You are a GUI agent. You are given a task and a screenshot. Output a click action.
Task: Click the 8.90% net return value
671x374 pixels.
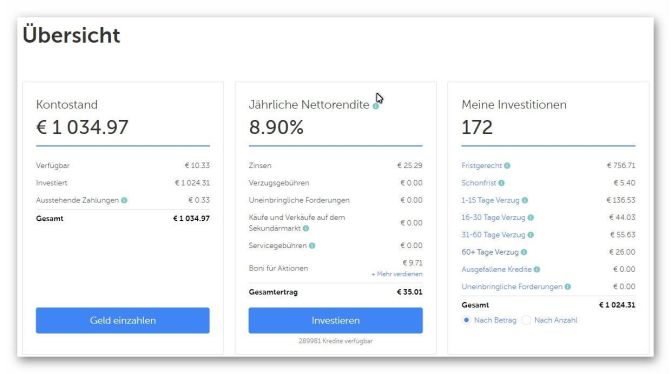(276, 127)
